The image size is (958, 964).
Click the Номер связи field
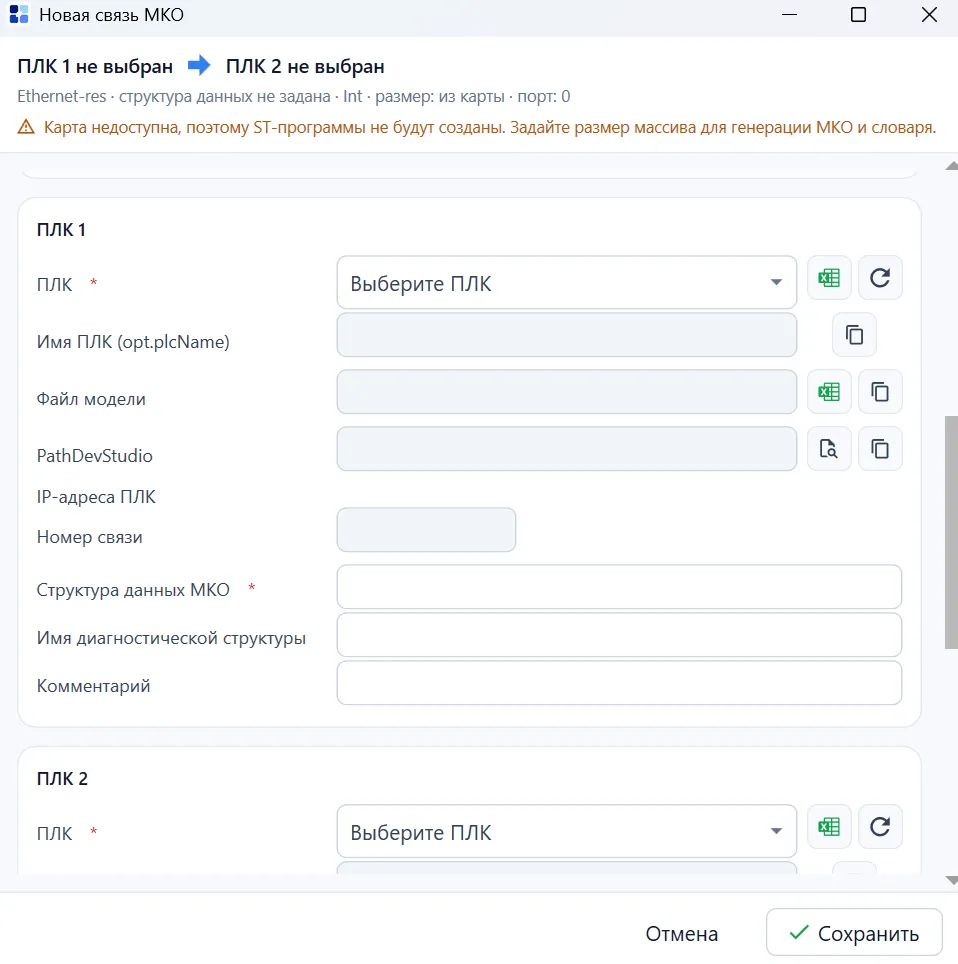[426, 530]
